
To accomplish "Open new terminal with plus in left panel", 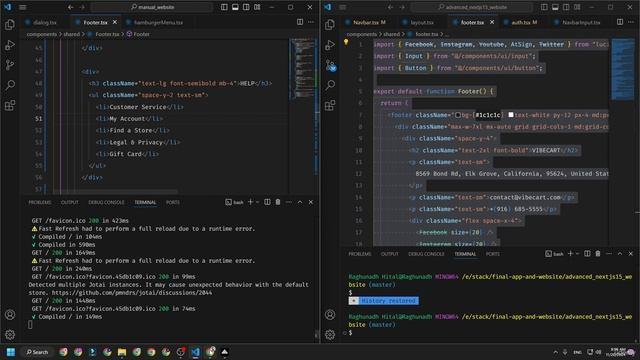I will [251, 202].
